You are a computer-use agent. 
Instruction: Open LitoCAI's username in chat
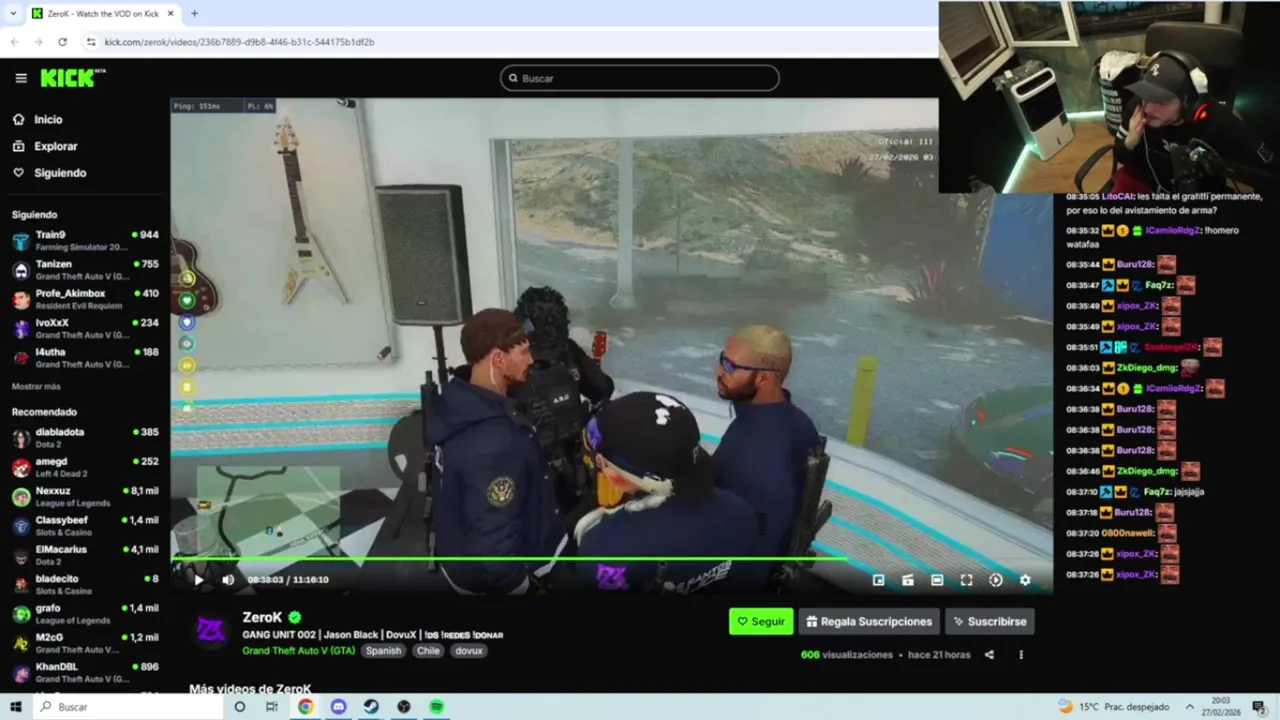pyautogui.click(x=1117, y=197)
